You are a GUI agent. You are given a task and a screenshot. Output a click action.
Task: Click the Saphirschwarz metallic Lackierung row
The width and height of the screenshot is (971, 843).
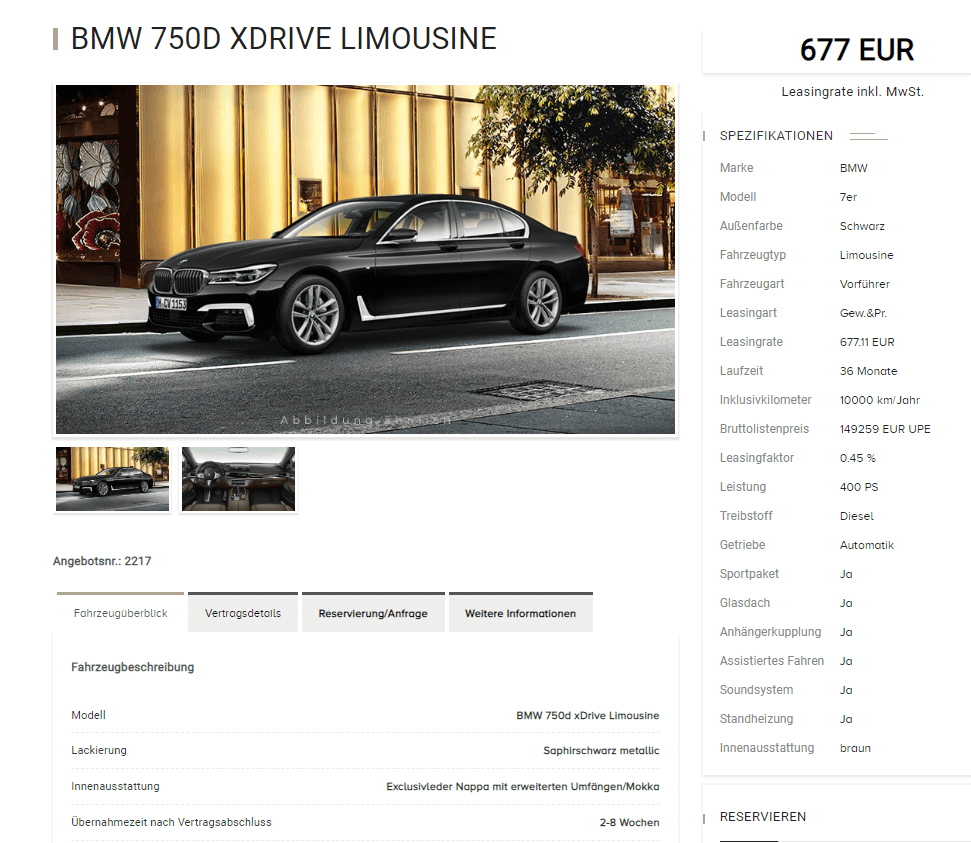coord(365,750)
